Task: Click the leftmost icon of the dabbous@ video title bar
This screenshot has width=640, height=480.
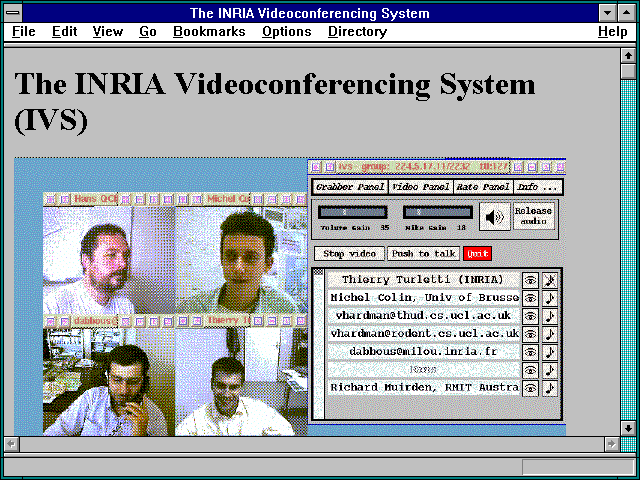Action: (50, 322)
